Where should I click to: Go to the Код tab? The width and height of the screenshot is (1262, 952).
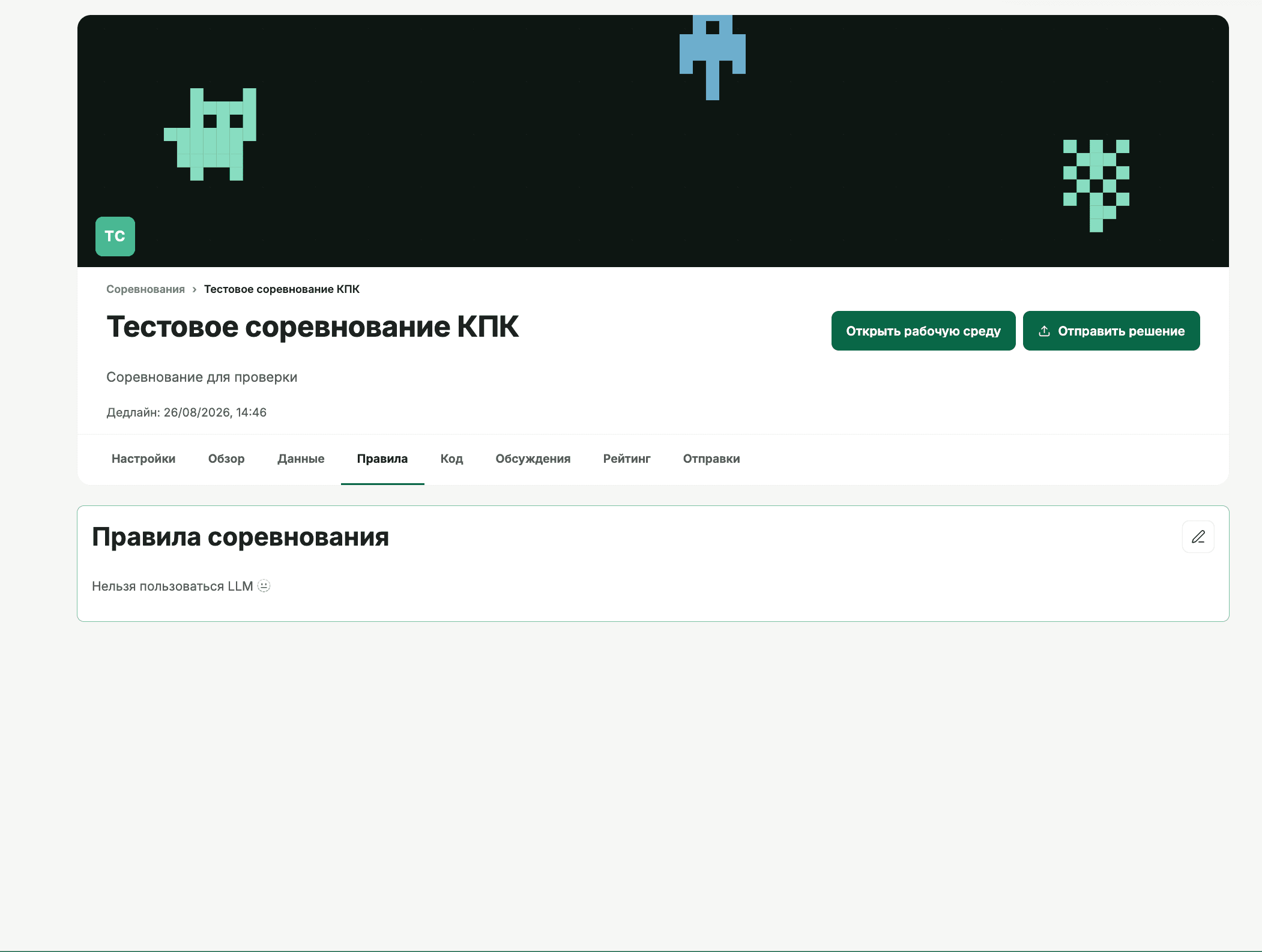[x=451, y=459]
